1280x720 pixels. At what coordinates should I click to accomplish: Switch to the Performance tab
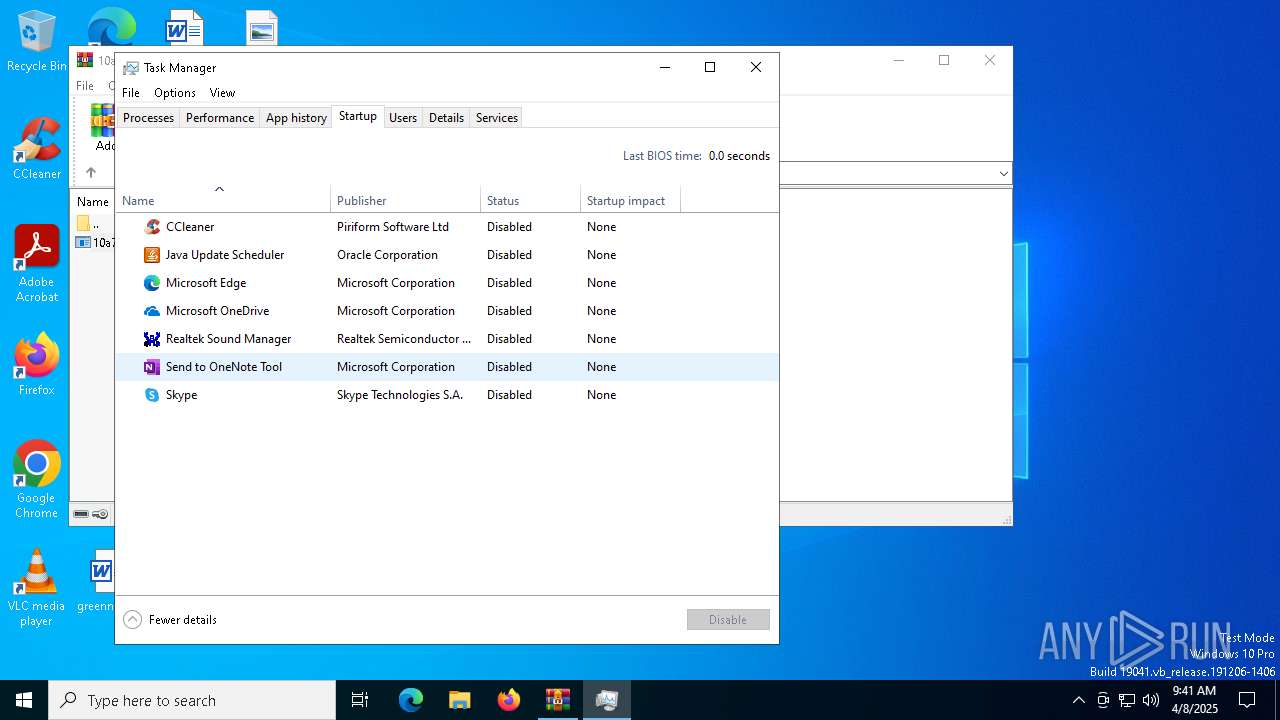click(x=220, y=118)
